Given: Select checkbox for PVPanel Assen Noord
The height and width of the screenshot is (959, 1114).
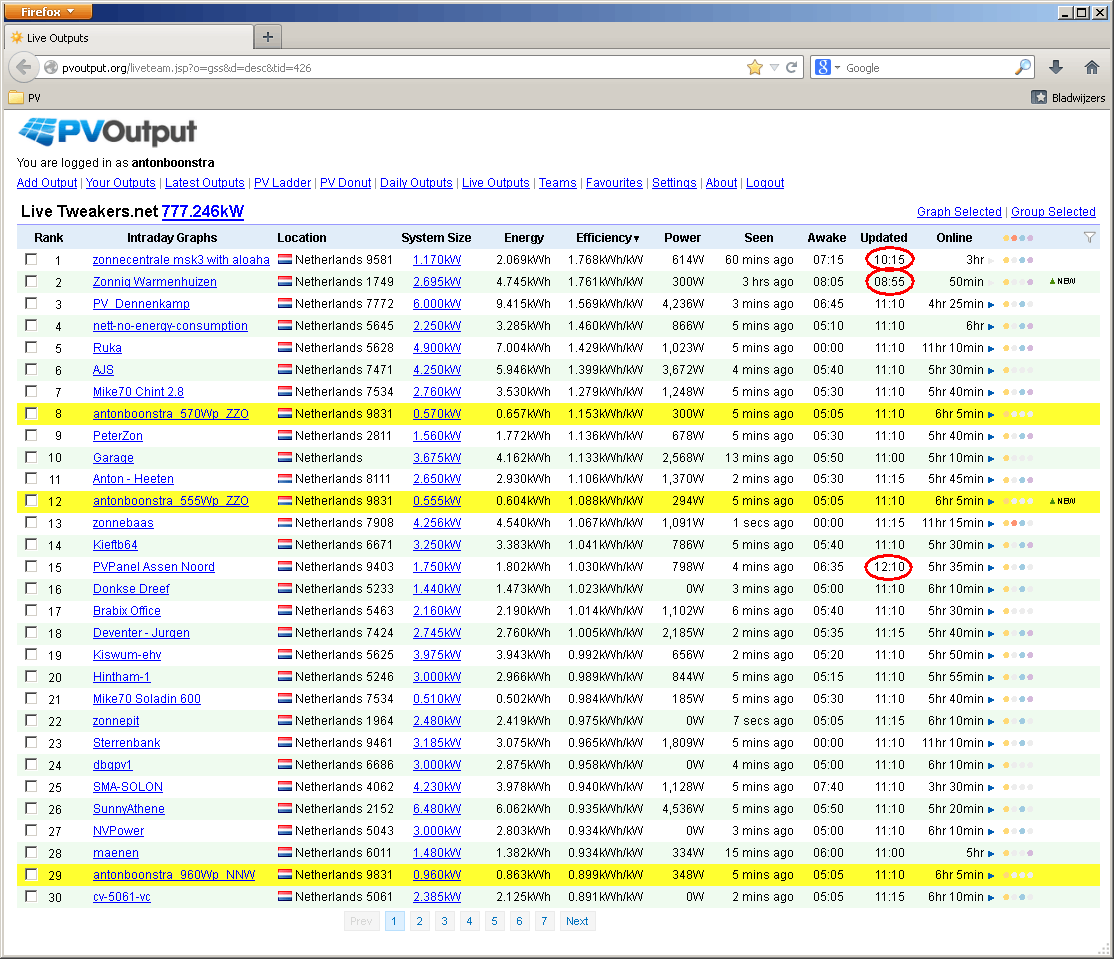Looking at the screenshot, I should tap(31, 566).
